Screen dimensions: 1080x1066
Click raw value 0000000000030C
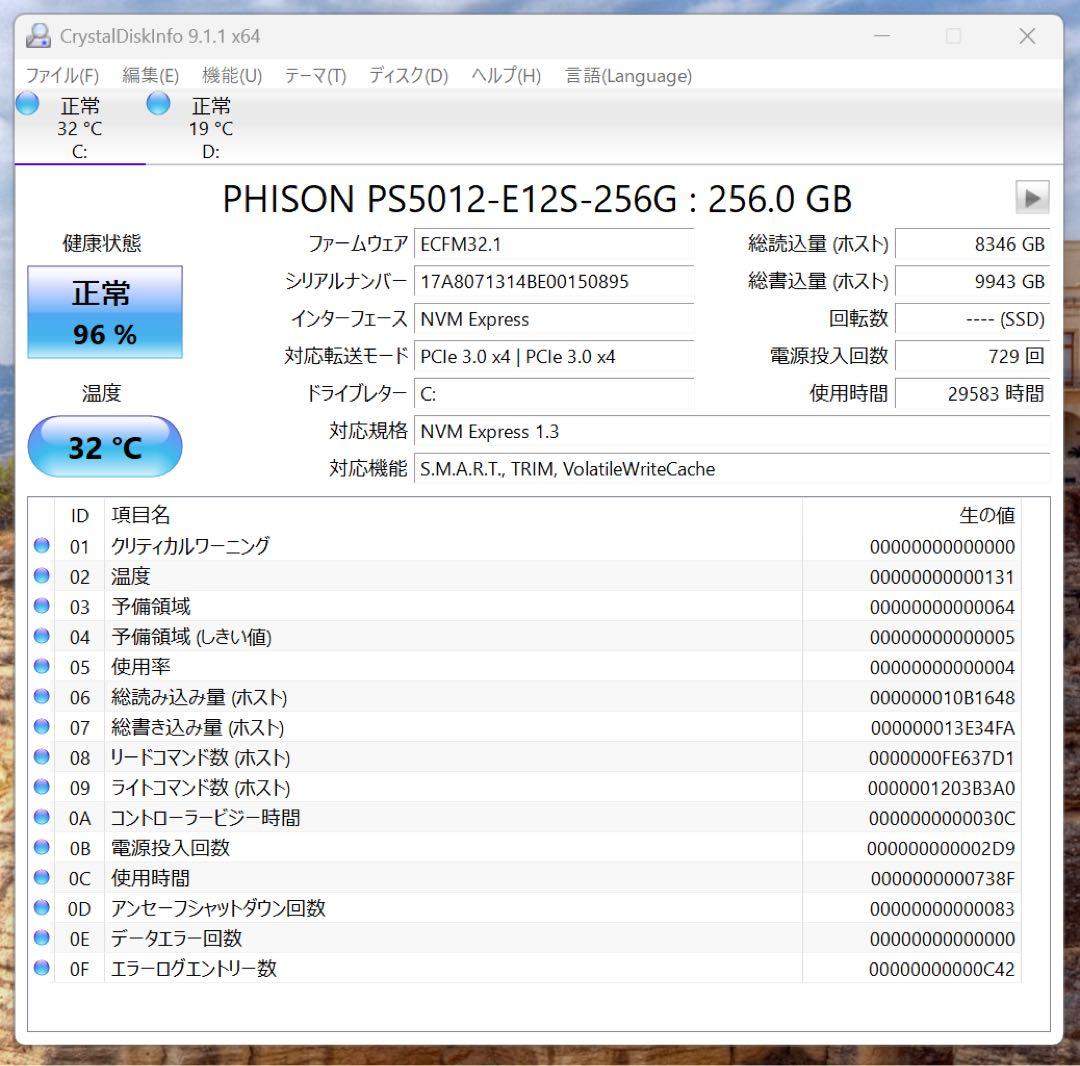point(942,819)
